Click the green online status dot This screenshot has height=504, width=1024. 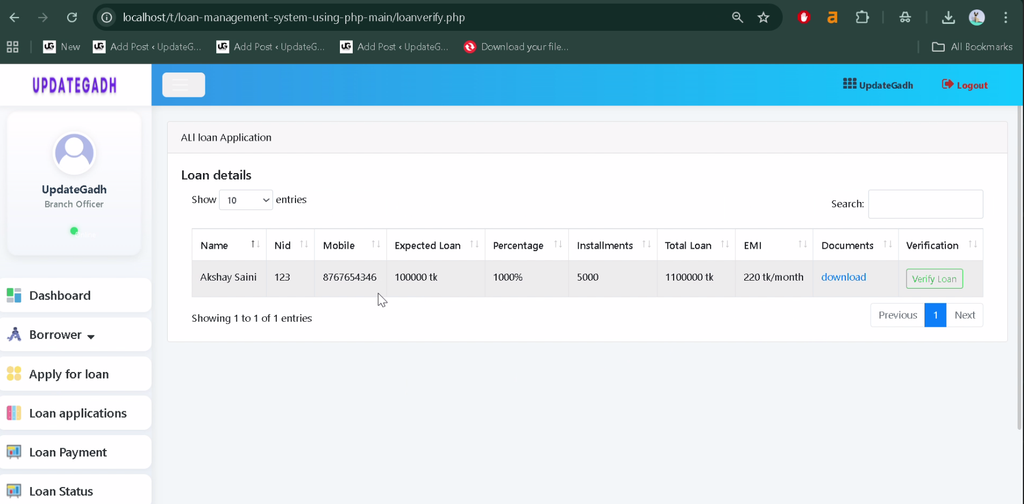74,230
